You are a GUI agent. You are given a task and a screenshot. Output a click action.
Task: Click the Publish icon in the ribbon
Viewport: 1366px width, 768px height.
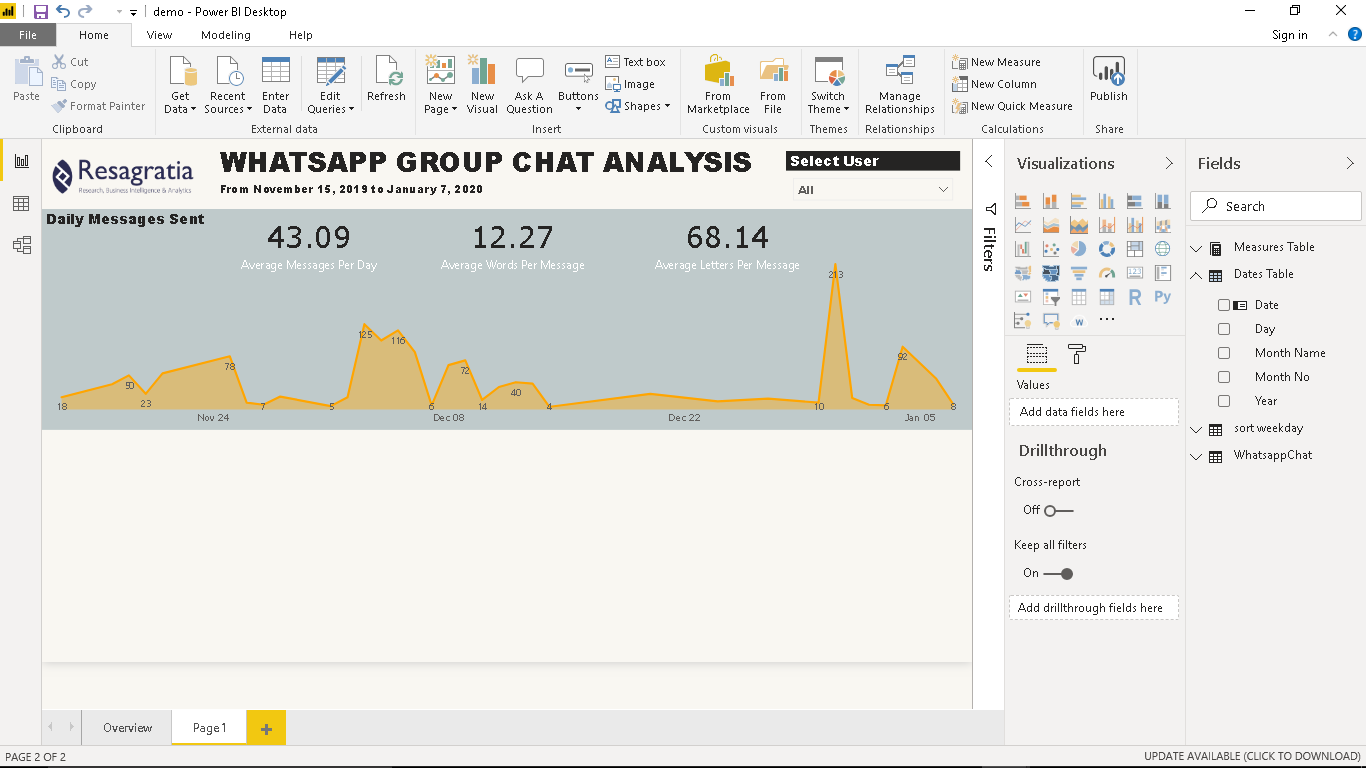[x=1108, y=80]
